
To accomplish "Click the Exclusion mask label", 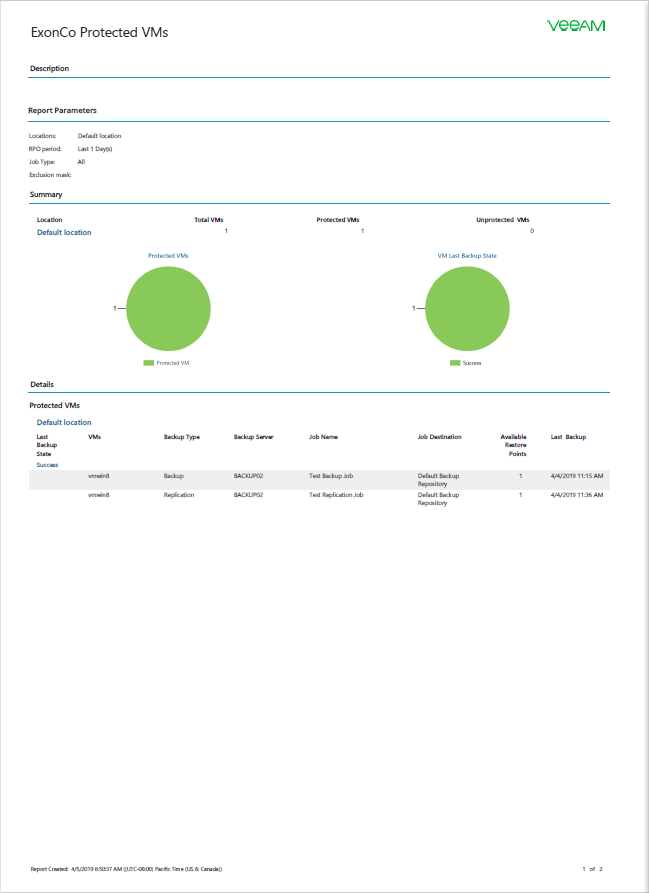I will 50,175.
